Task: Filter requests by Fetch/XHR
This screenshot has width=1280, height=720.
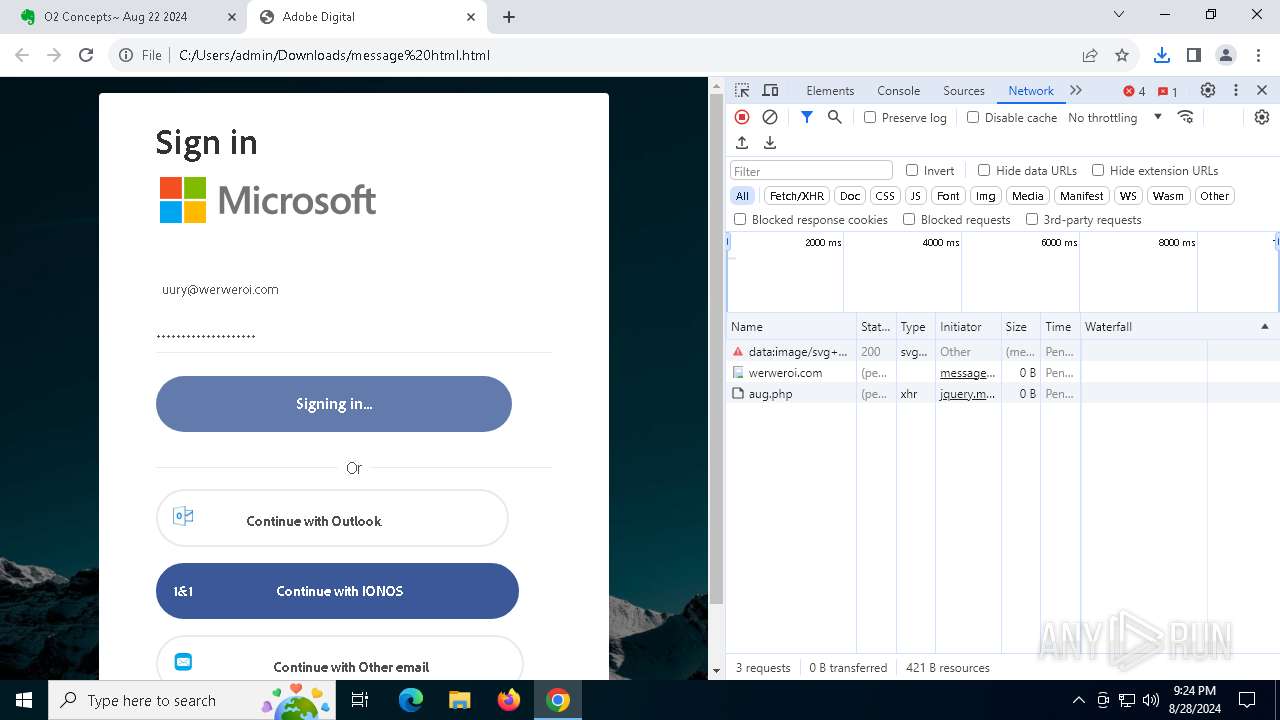Action: click(x=797, y=196)
